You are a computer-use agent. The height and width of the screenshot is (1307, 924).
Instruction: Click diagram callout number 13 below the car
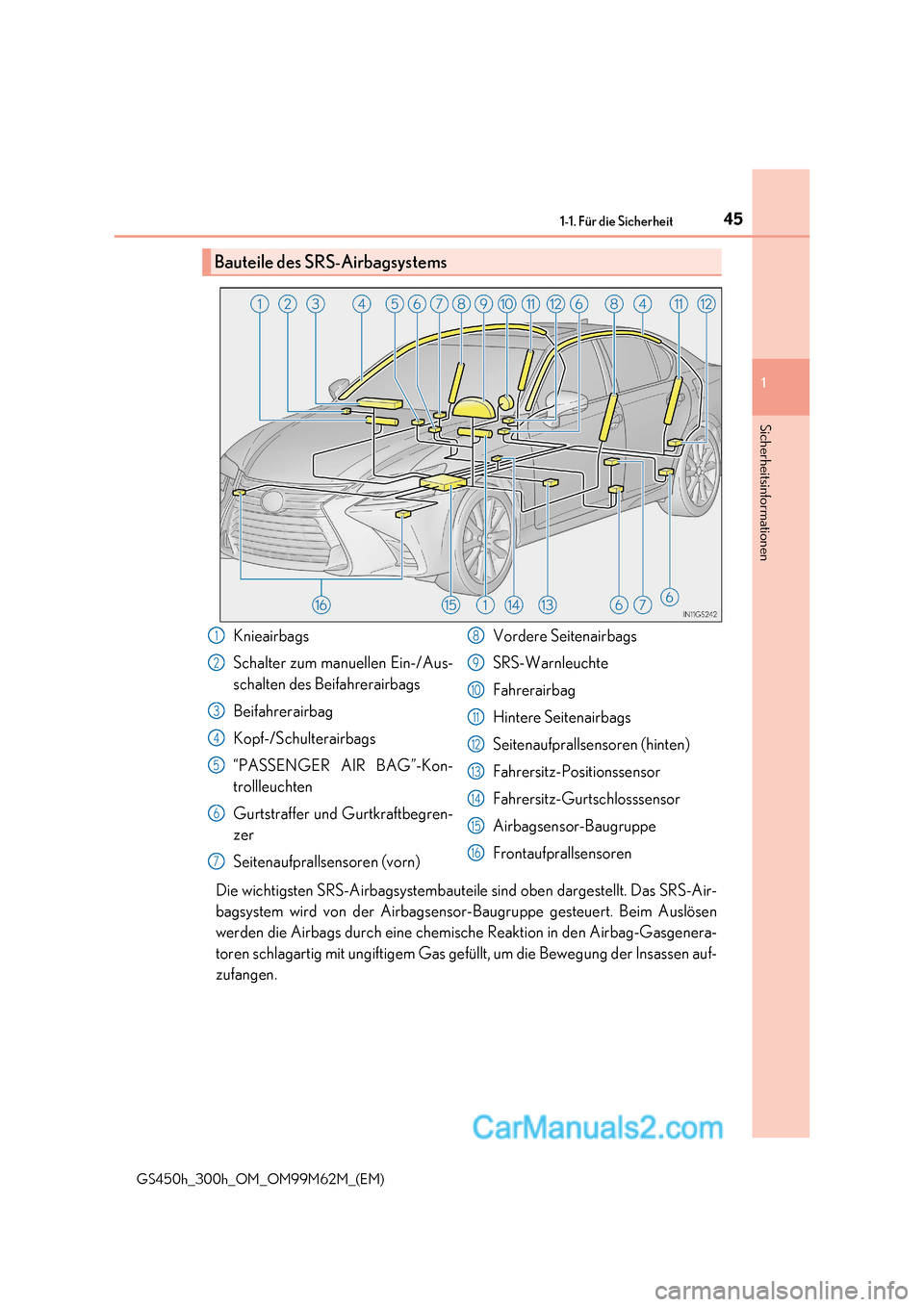(547, 604)
